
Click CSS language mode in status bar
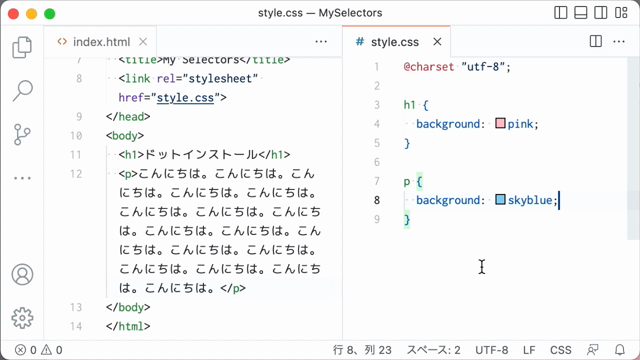(x=560, y=350)
